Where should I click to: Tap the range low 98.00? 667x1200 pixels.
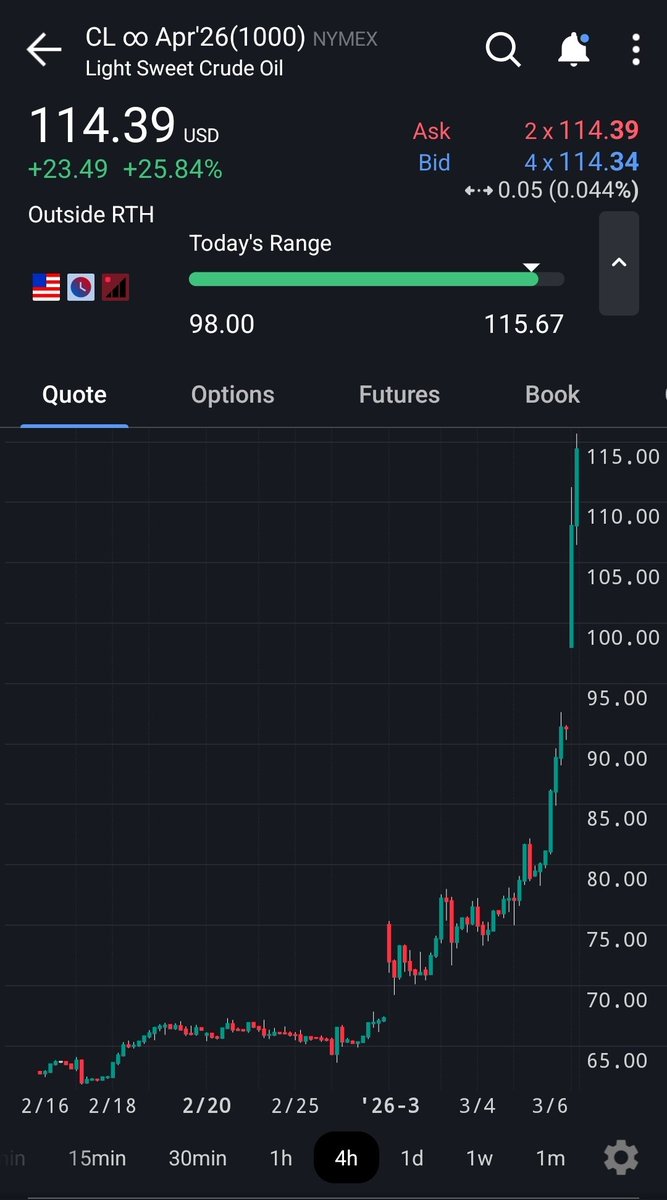coord(222,324)
